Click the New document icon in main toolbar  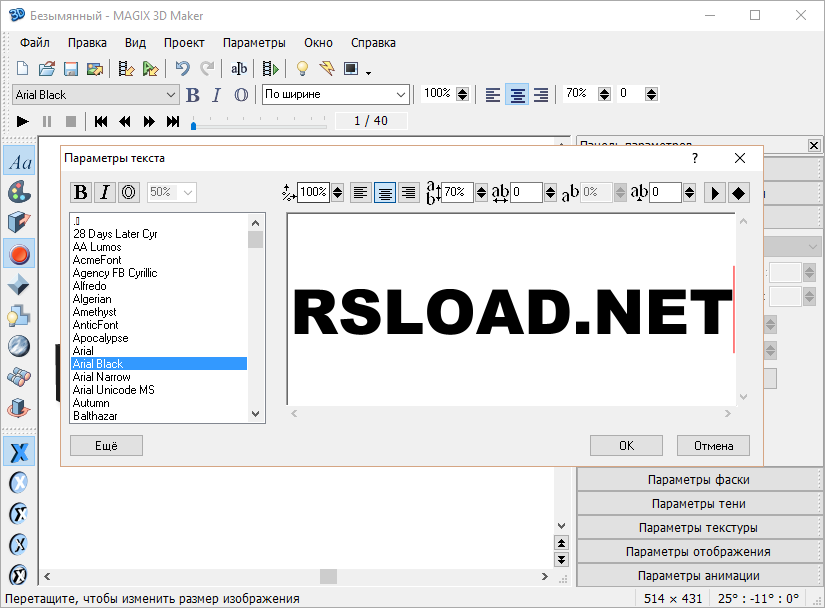pyautogui.click(x=22, y=68)
